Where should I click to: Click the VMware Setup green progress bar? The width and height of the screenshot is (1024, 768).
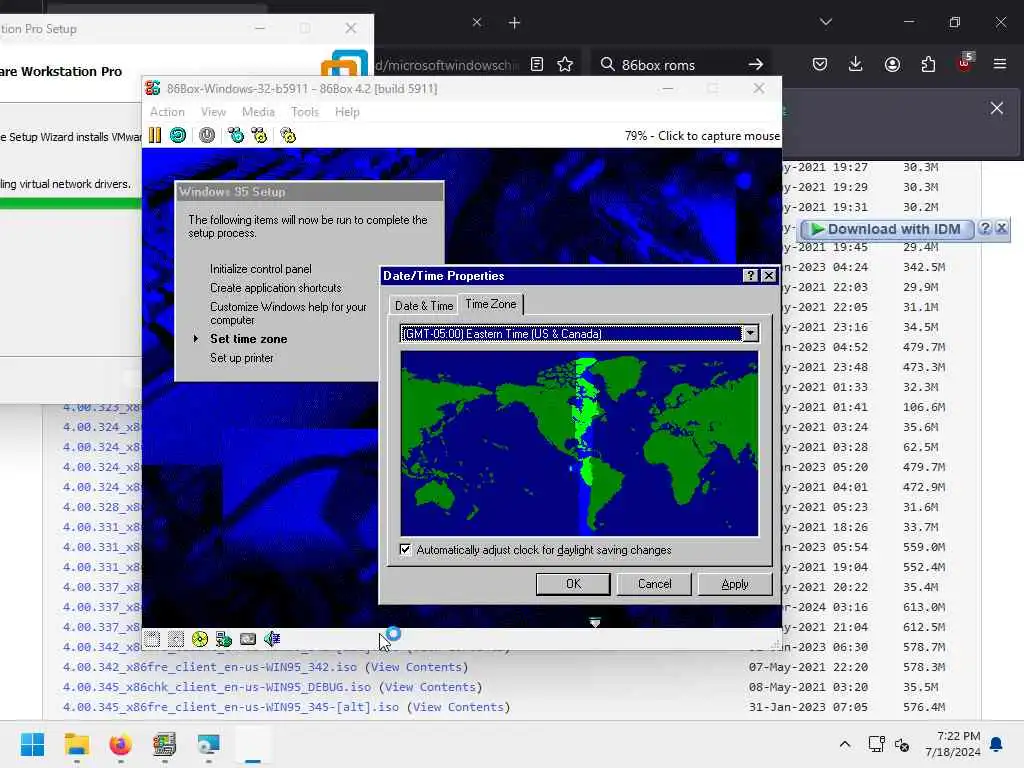pos(71,204)
